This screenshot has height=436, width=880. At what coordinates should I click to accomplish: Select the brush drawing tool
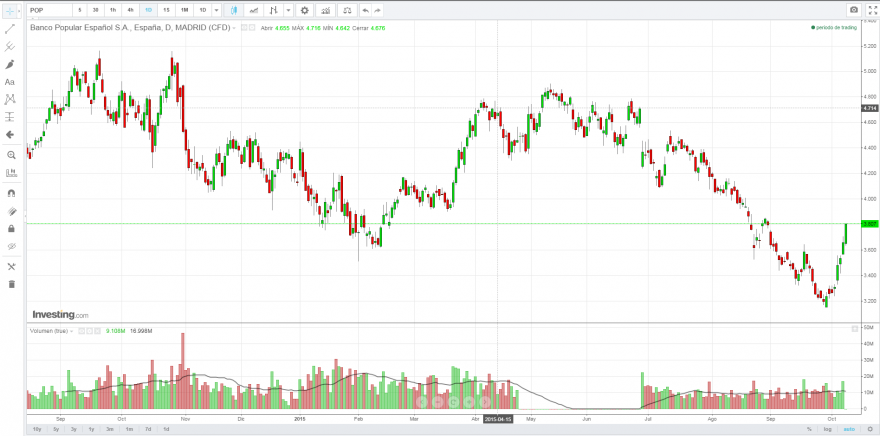pos(10,65)
